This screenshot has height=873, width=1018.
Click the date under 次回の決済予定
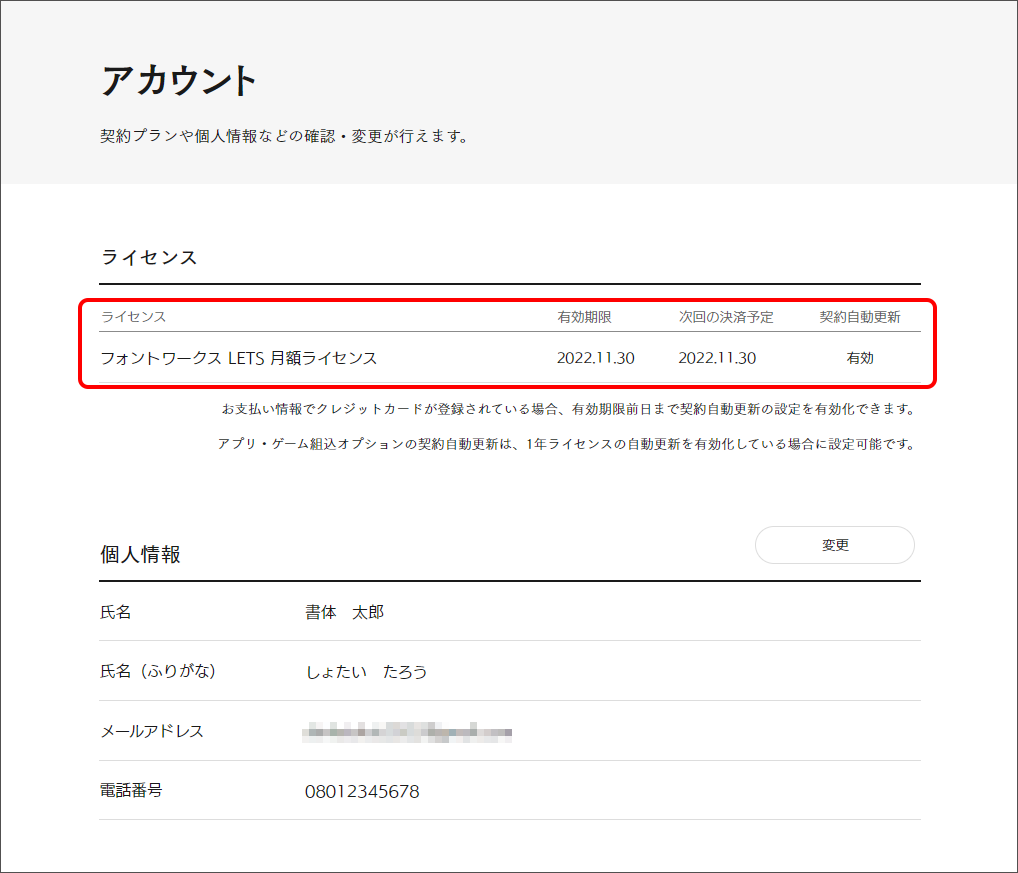tap(717, 358)
